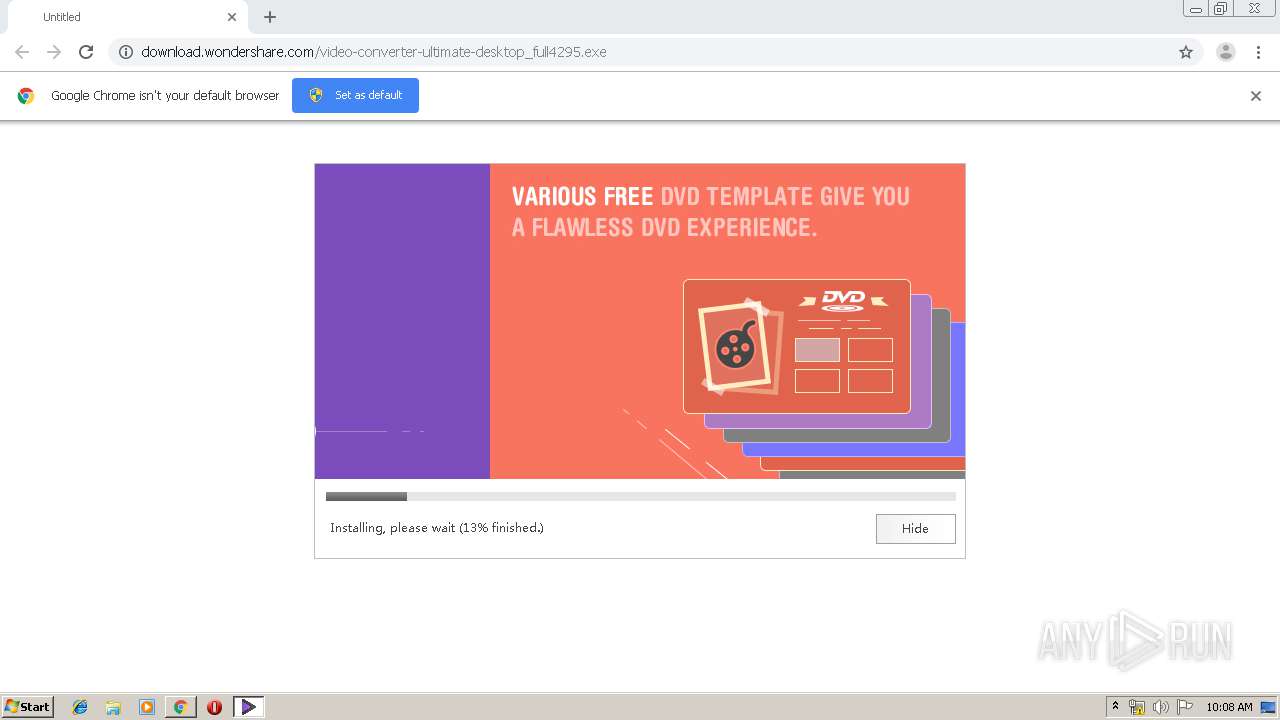Image resolution: width=1280 pixels, height=720 pixels.
Task: Click the network tray icon
Action: pos(1137,707)
